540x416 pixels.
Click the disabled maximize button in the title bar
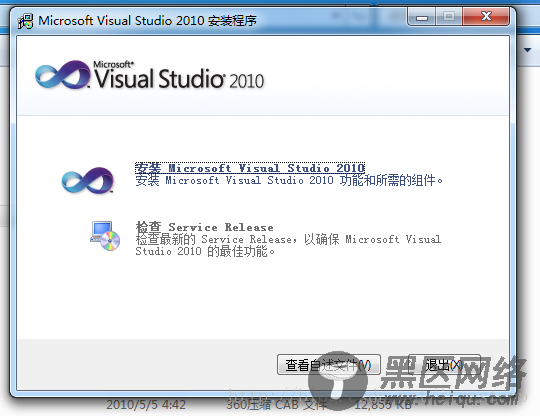pos(449,17)
